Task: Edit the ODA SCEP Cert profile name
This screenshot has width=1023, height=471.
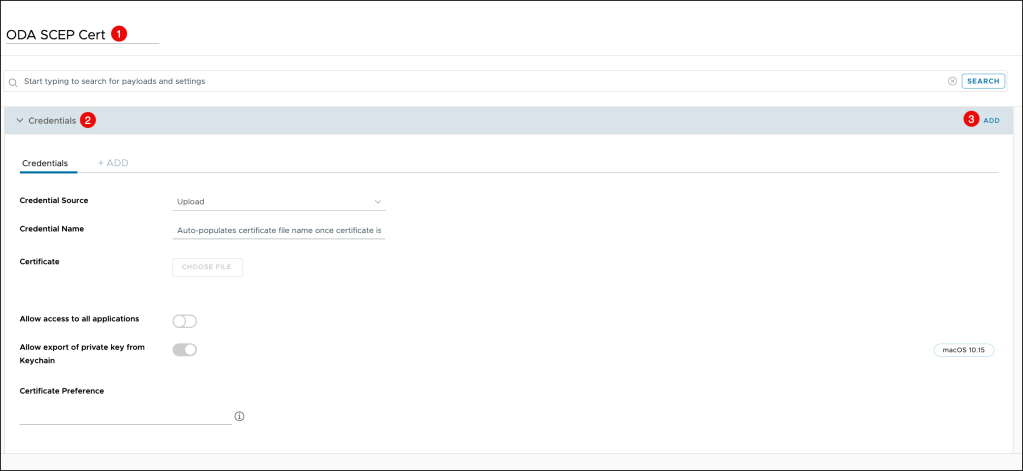Action: 56,34
